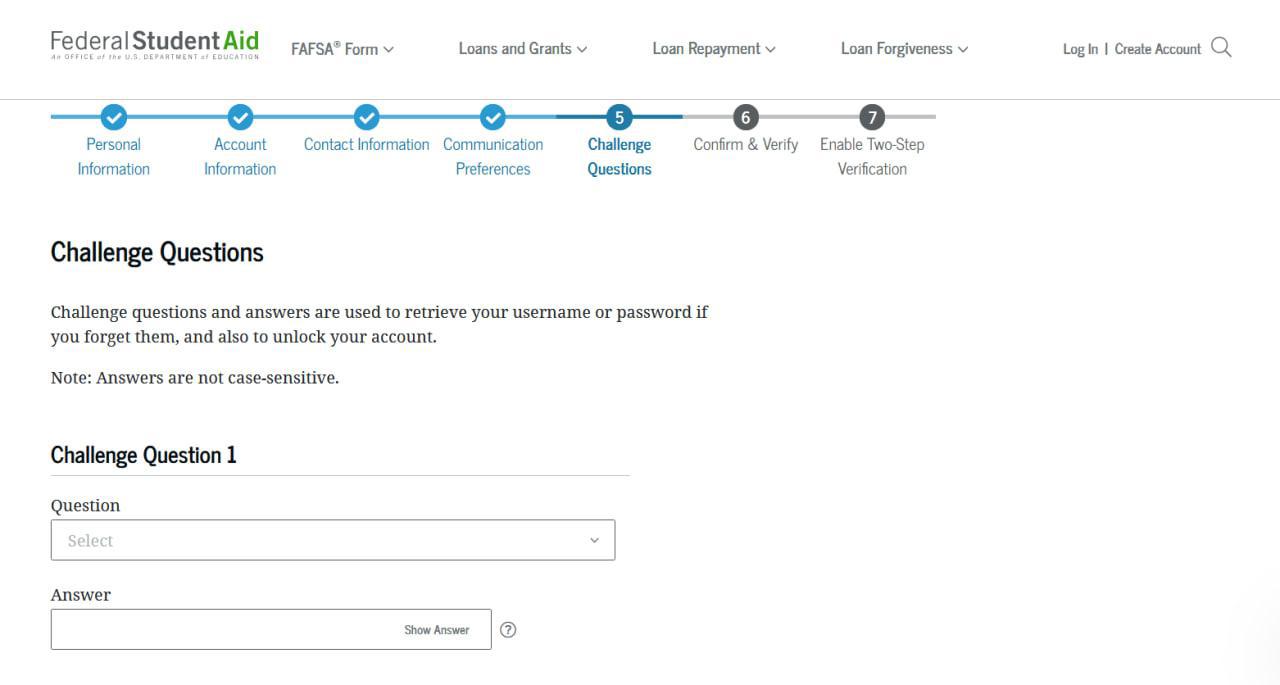The height and width of the screenshot is (685, 1280).
Task: Open the Loan Forgiveness menu
Action: coord(904,49)
